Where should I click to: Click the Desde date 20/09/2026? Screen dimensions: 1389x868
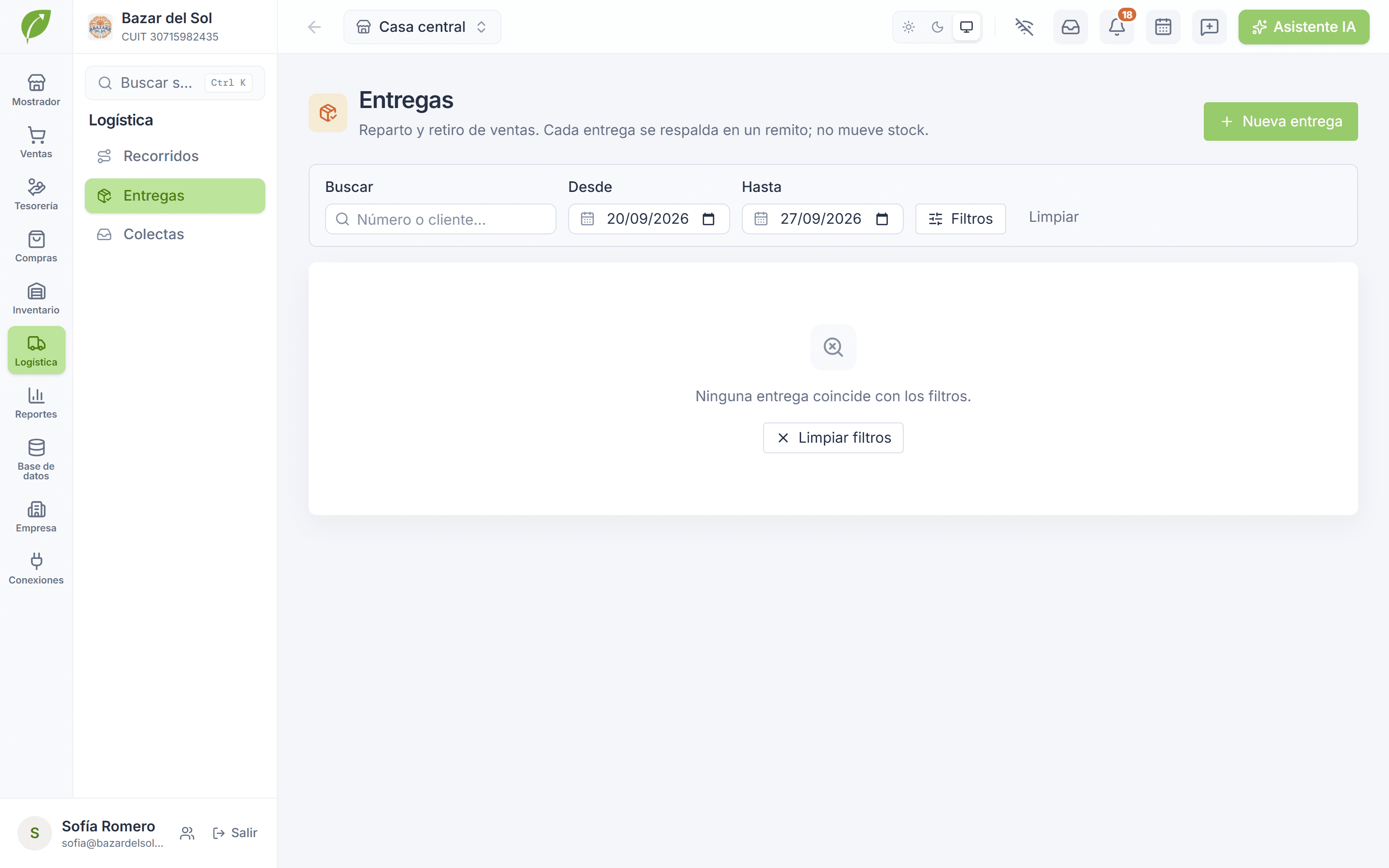coord(647,219)
